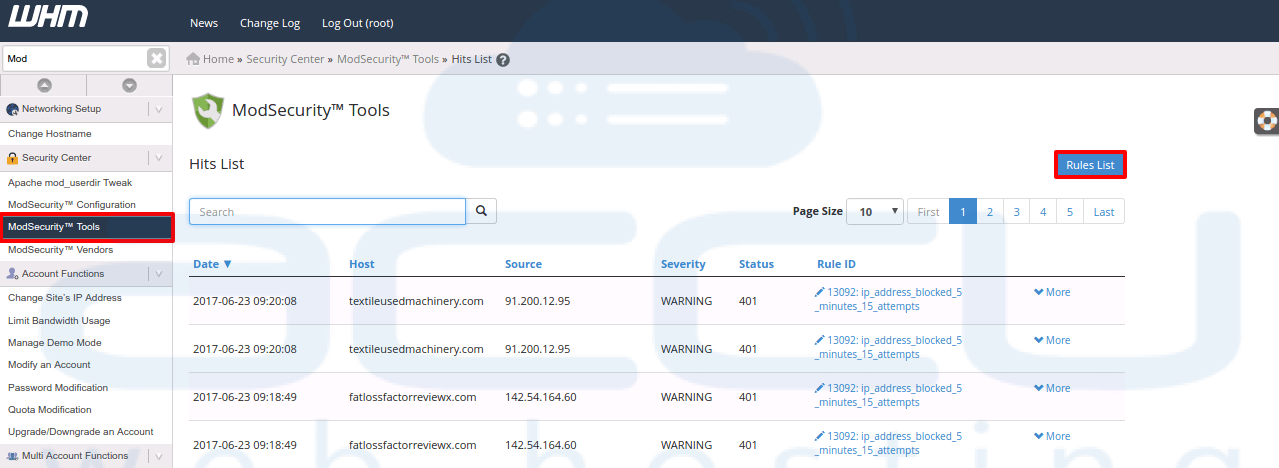
Task: Open the Page Size dropdown
Action: (875, 212)
